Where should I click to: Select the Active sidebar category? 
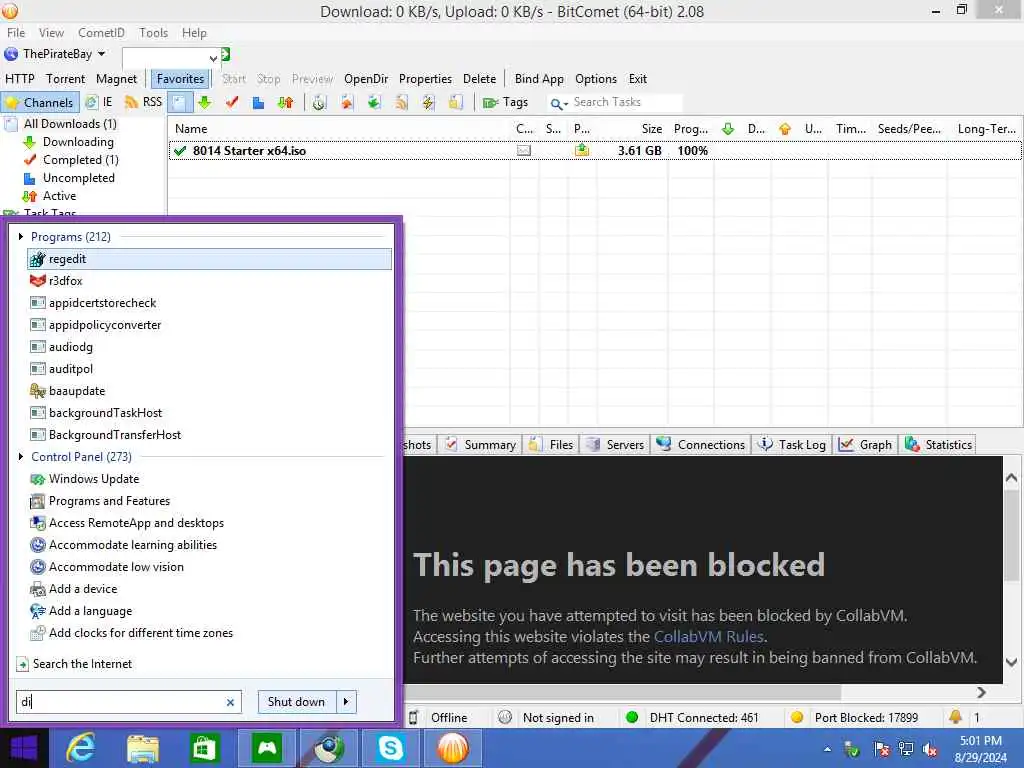(59, 196)
